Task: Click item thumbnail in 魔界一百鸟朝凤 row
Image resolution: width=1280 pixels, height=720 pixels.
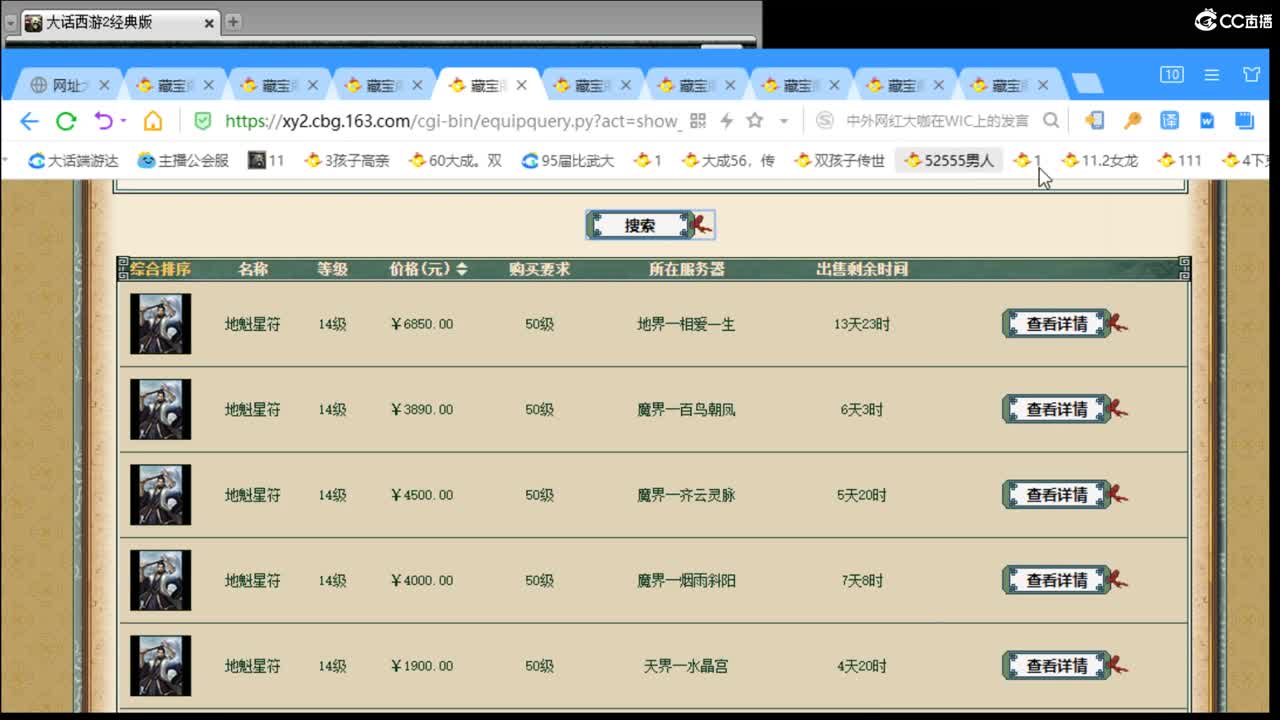Action: click(160, 409)
